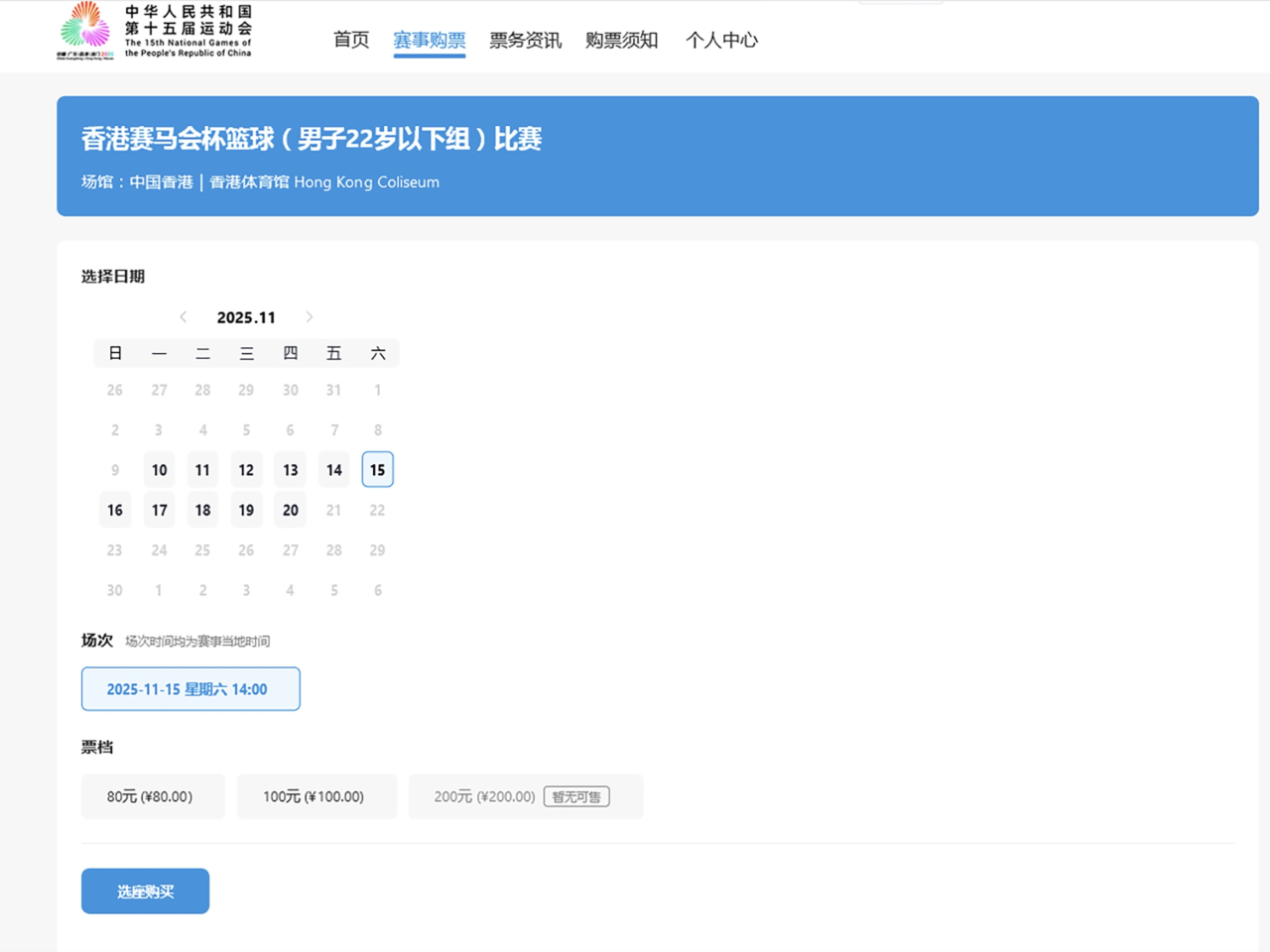Click the 六 weekday column header
Screen dimensions: 1270x952
coord(378,353)
